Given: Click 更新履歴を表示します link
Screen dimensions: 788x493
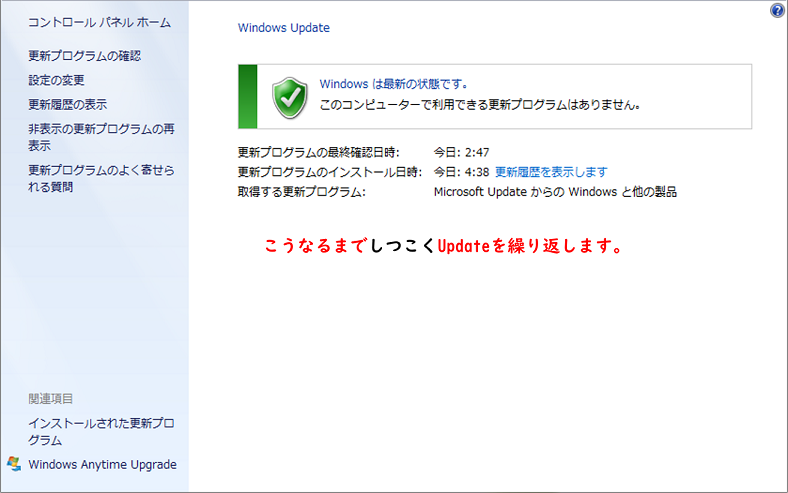Looking at the screenshot, I should coord(551,172).
